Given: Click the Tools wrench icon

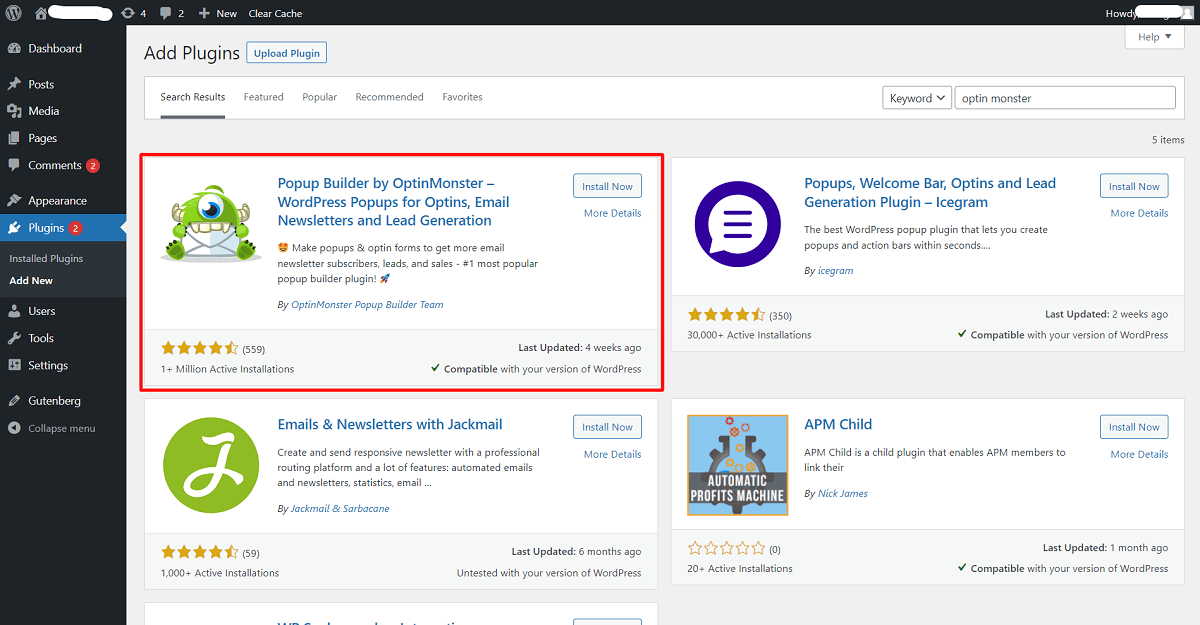Looking at the screenshot, I should tap(14, 338).
